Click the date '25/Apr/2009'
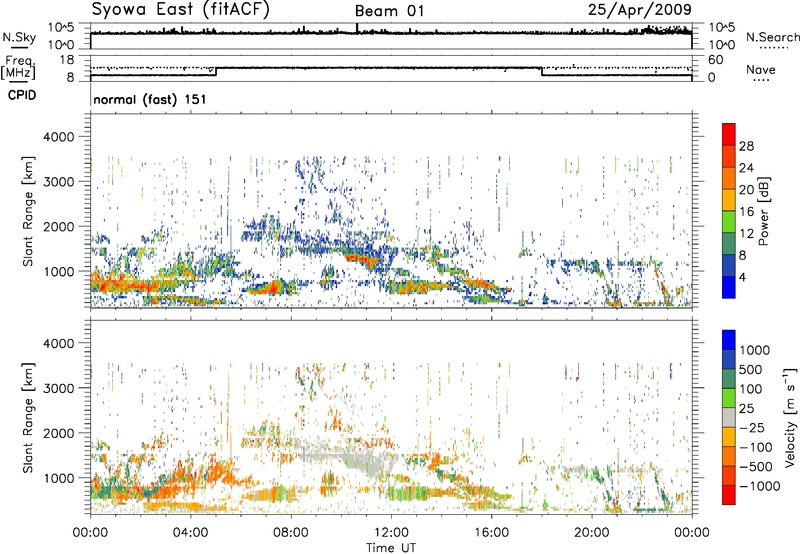This screenshot has height=554, width=800. pos(640,9)
